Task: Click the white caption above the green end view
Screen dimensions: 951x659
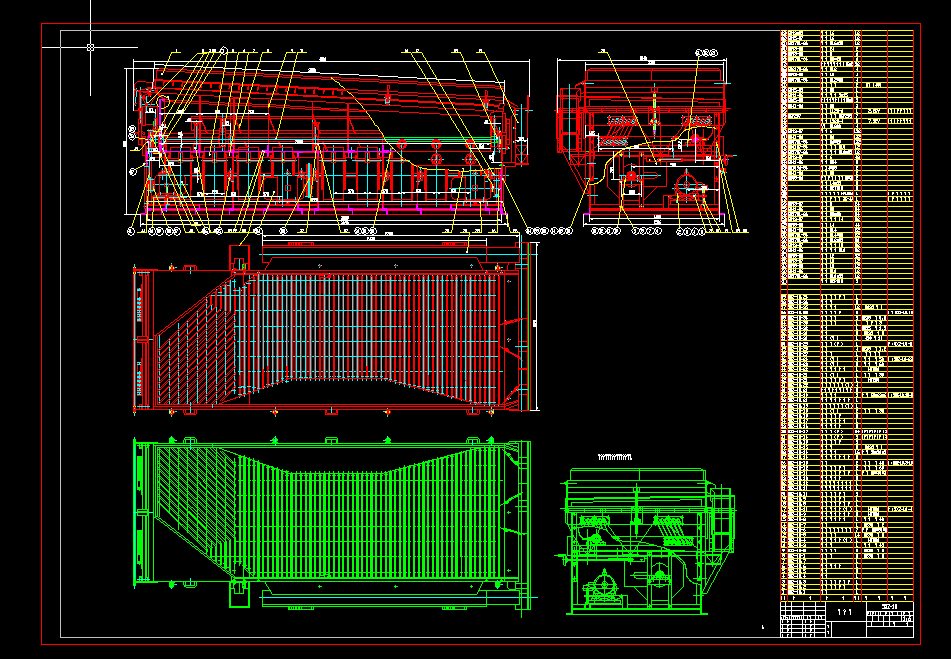Action: [614, 457]
